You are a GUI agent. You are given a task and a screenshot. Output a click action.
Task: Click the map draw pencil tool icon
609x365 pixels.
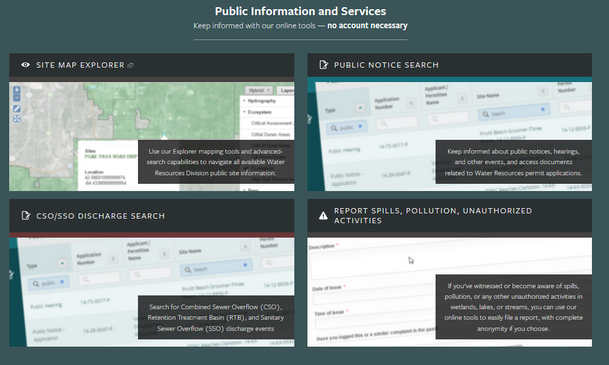click(x=17, y=109)
